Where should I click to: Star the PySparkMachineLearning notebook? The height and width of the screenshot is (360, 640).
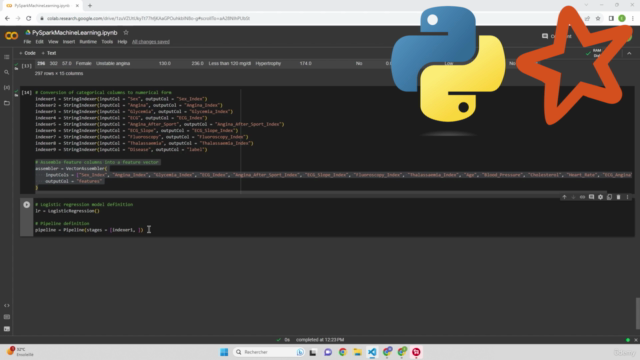pyautogui.click(x=126, y=32)
